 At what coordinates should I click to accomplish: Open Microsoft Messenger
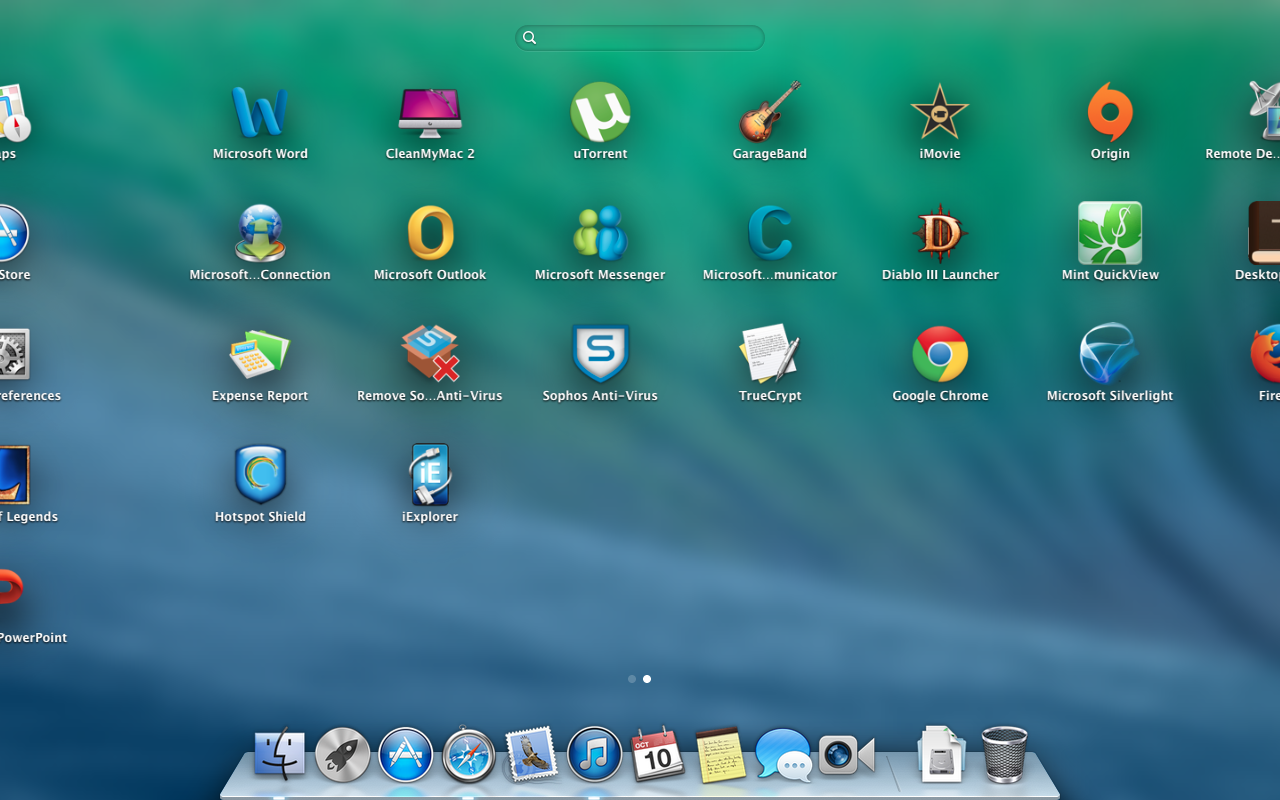[600, 233]
